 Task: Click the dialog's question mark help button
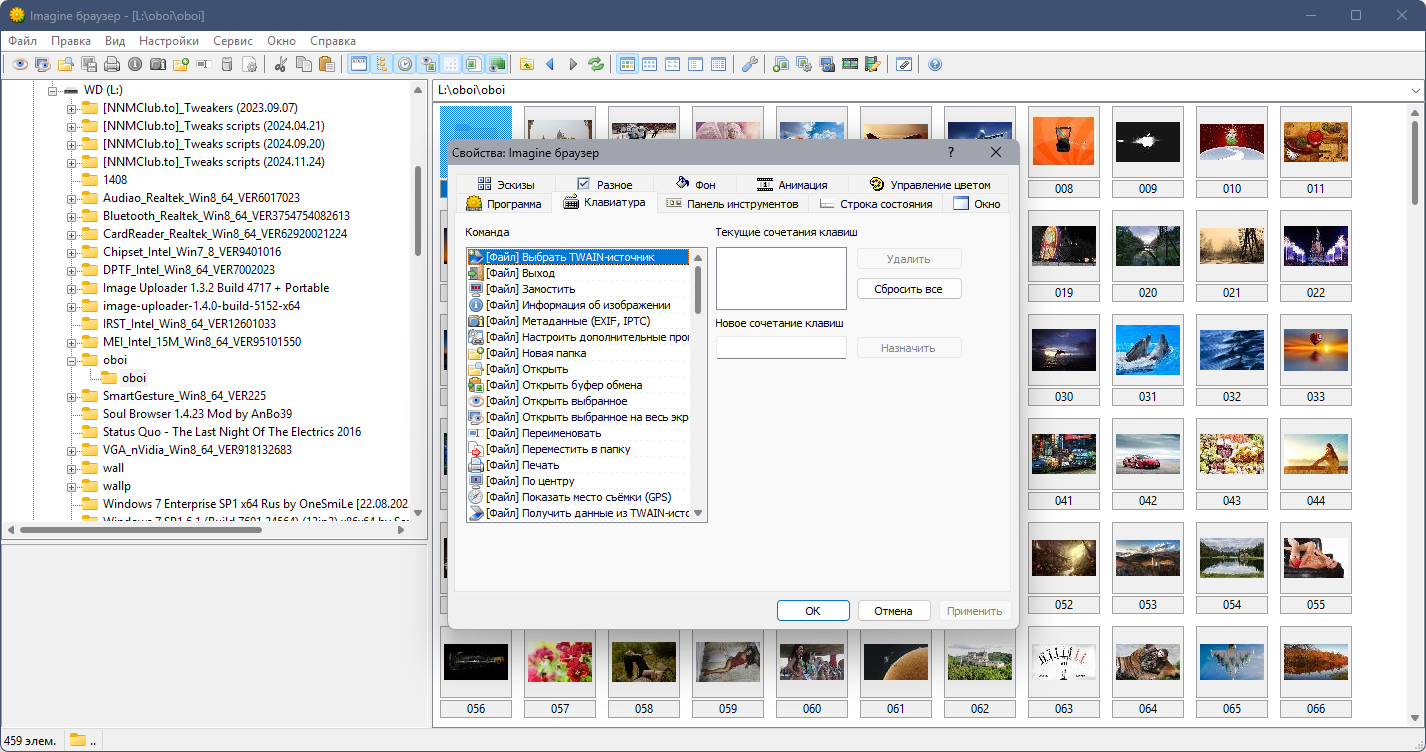pos(950,152)
